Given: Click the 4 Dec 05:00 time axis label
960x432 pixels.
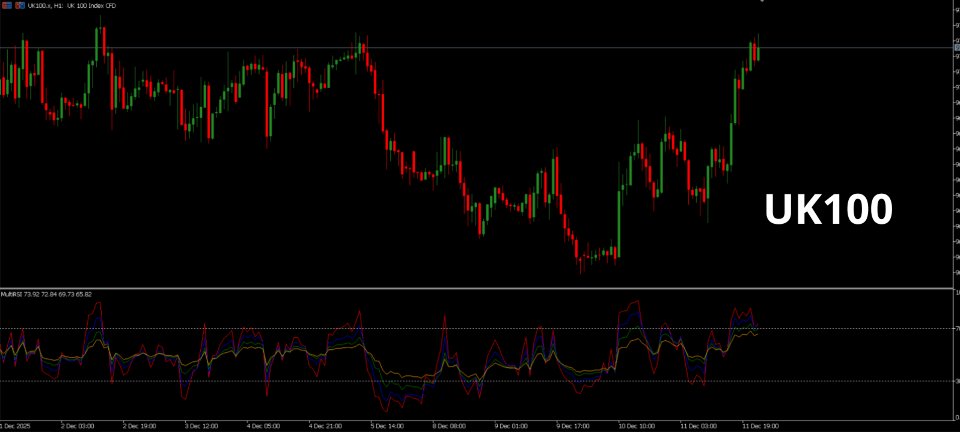Looking at the screenshot, I should 263,425.
